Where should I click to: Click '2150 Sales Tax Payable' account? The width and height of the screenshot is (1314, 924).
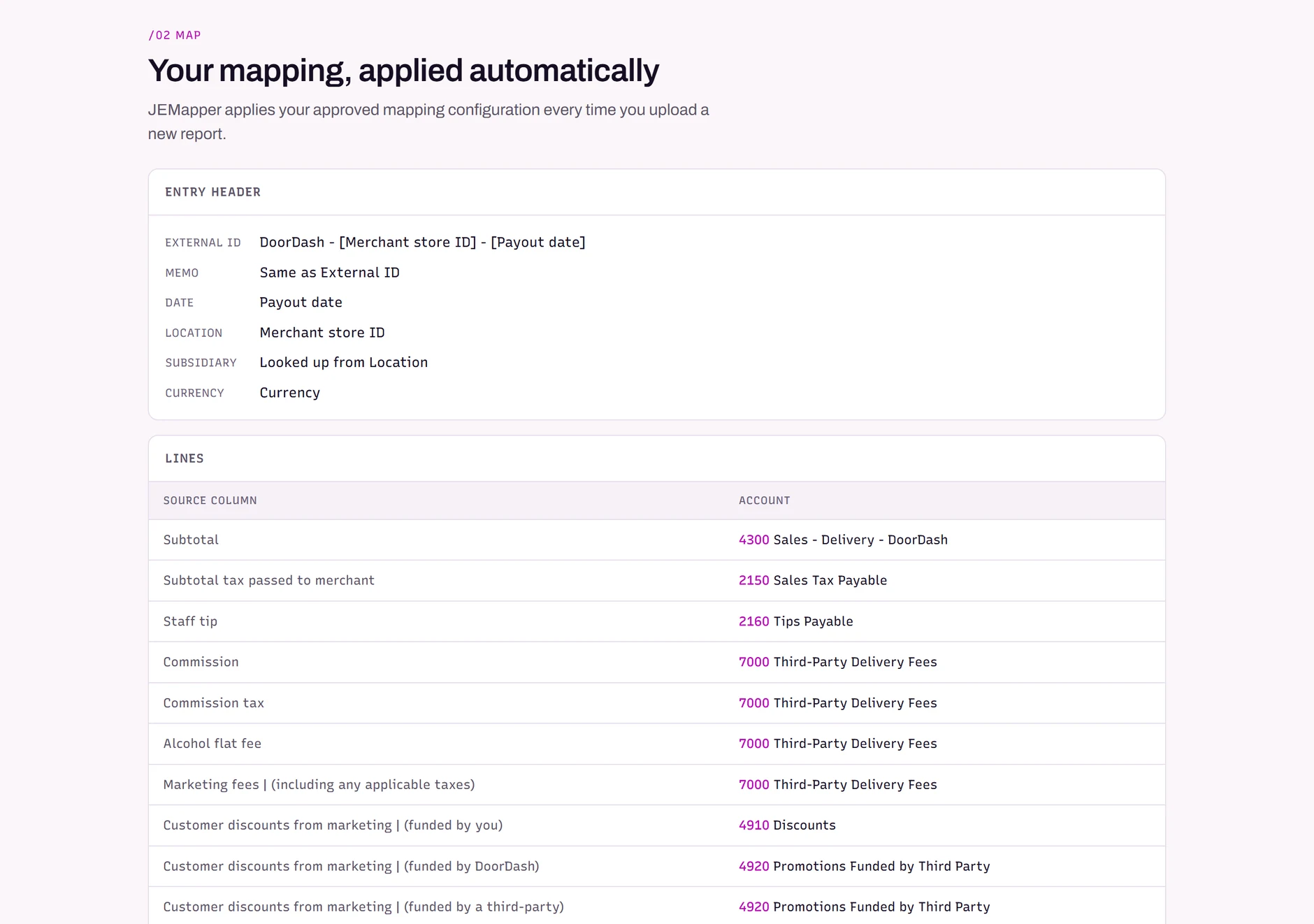point(813,580)
